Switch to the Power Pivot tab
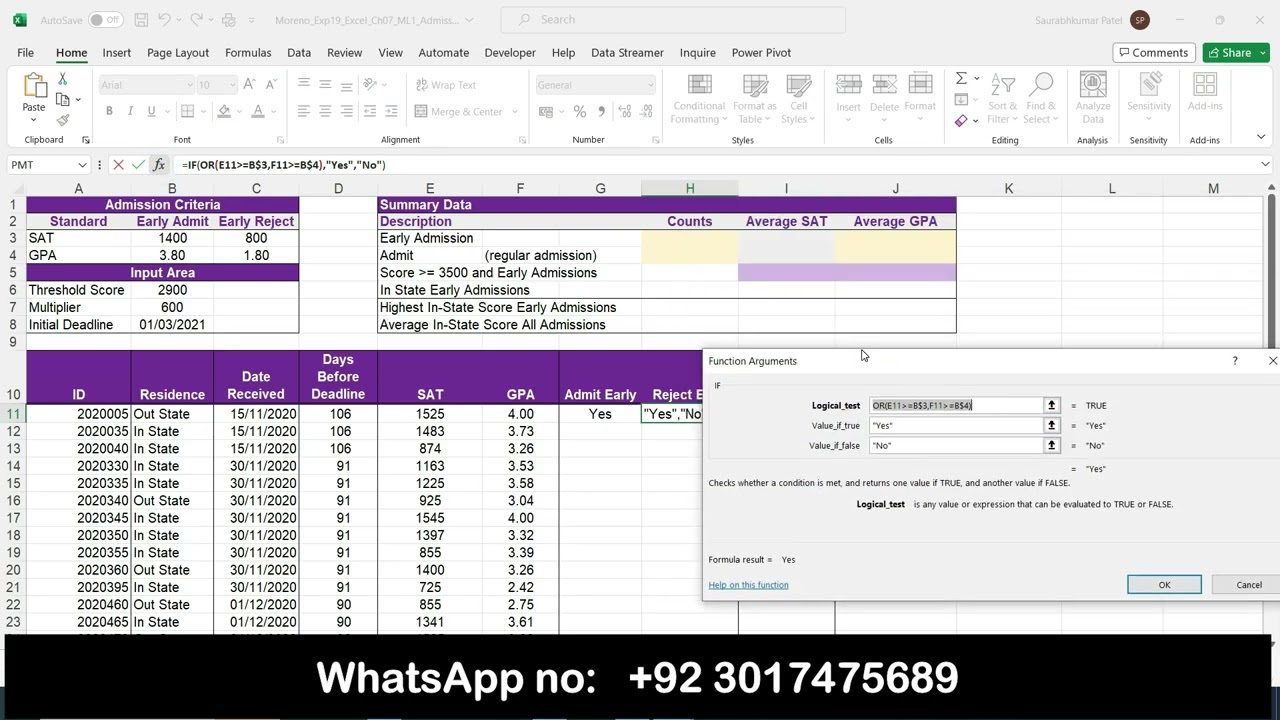Screen dimensions: 1280x720 click(x=761, y=53)
